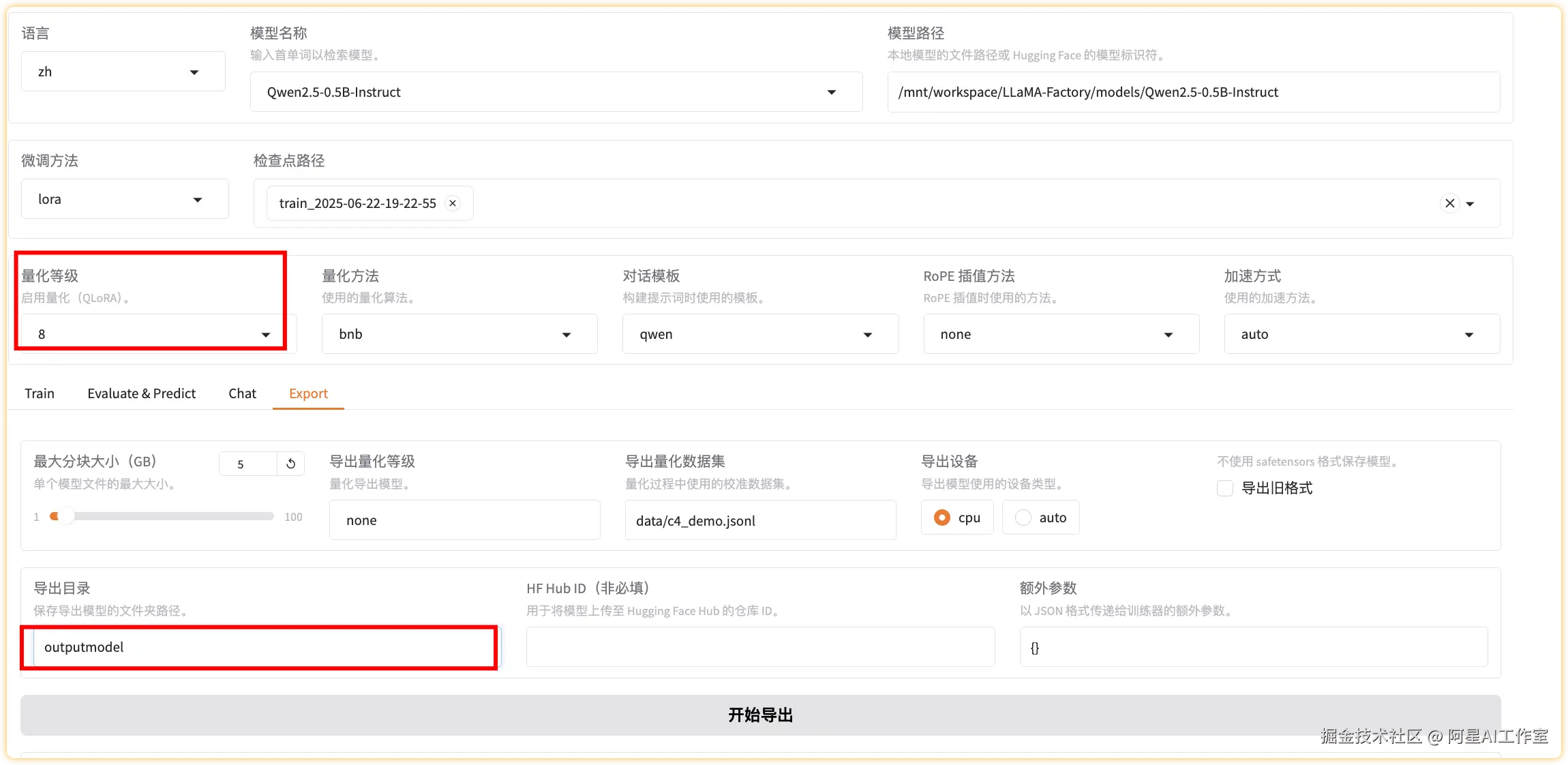This screenshot has height=765, width=1568.
Task: Enable the legacy export format checkbox
Action: point(1225,488)
